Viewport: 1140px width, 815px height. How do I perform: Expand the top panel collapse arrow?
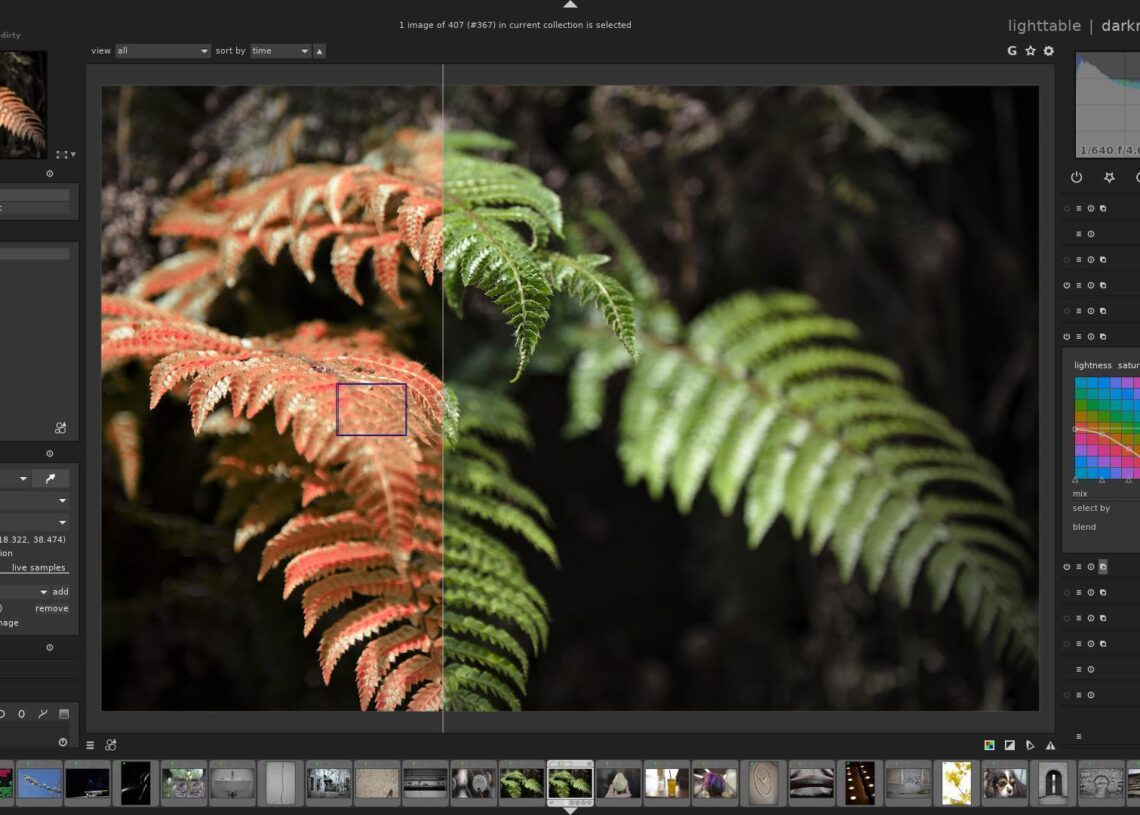570,5
